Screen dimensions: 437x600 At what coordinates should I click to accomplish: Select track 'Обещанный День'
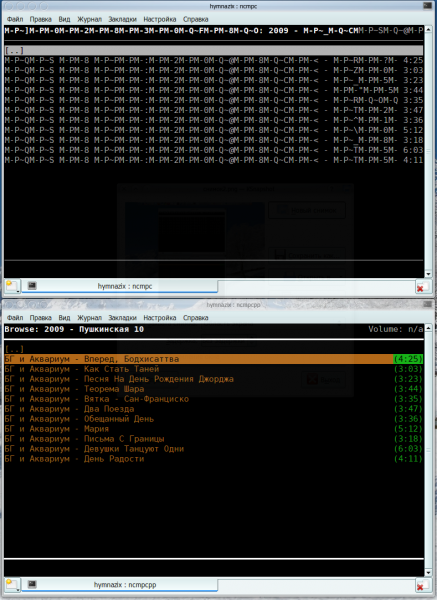pyautogui.click(x=214, y=419)
